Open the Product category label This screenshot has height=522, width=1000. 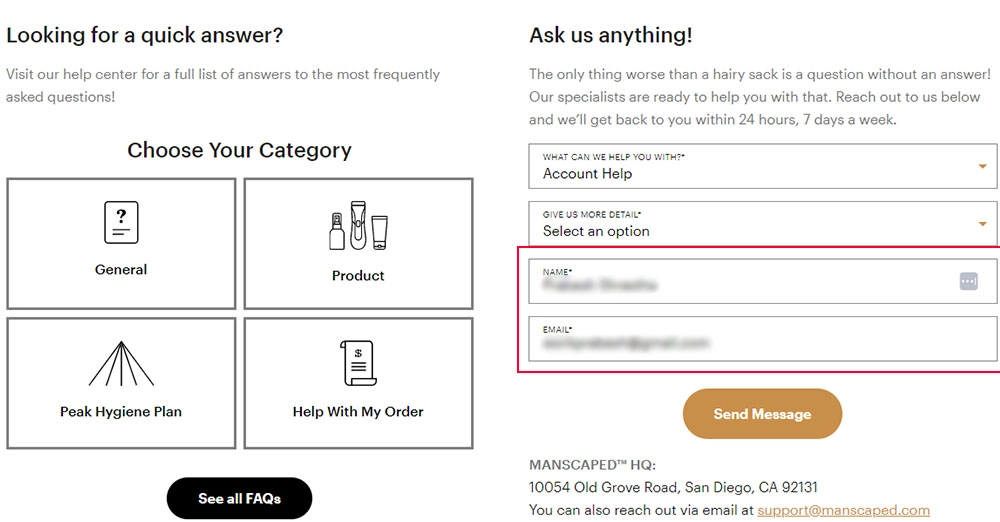click(358, 276)
